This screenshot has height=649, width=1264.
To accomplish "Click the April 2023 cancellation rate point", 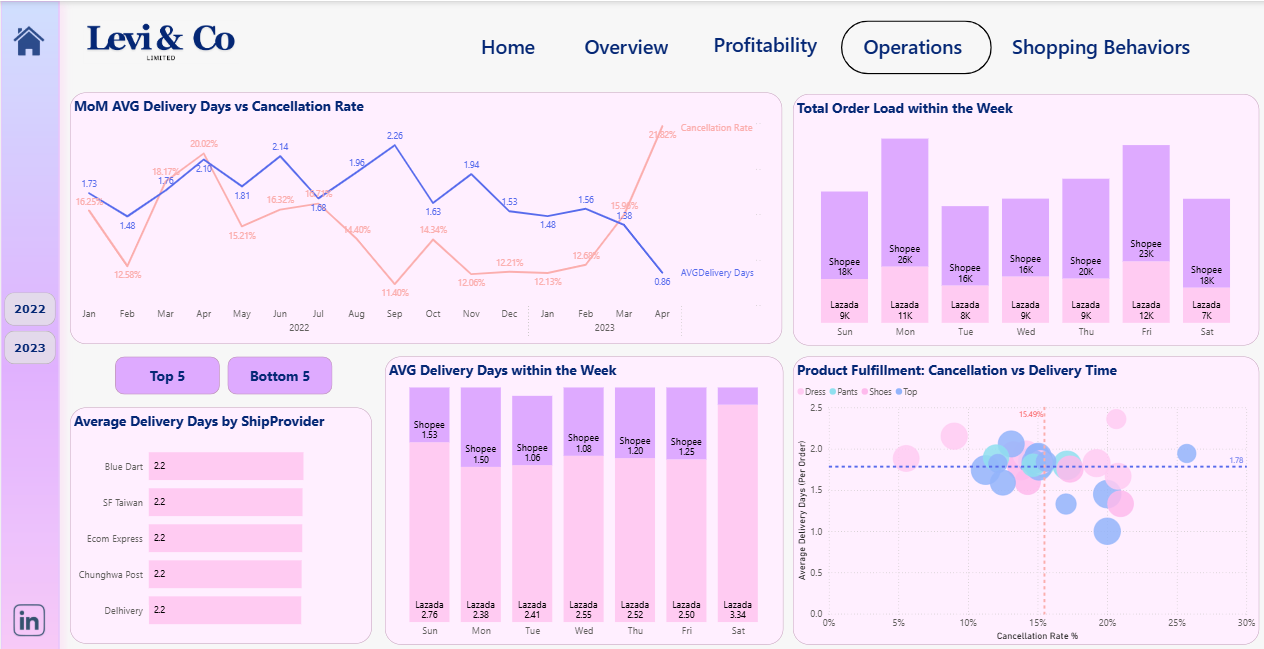I will coord(660,128).
